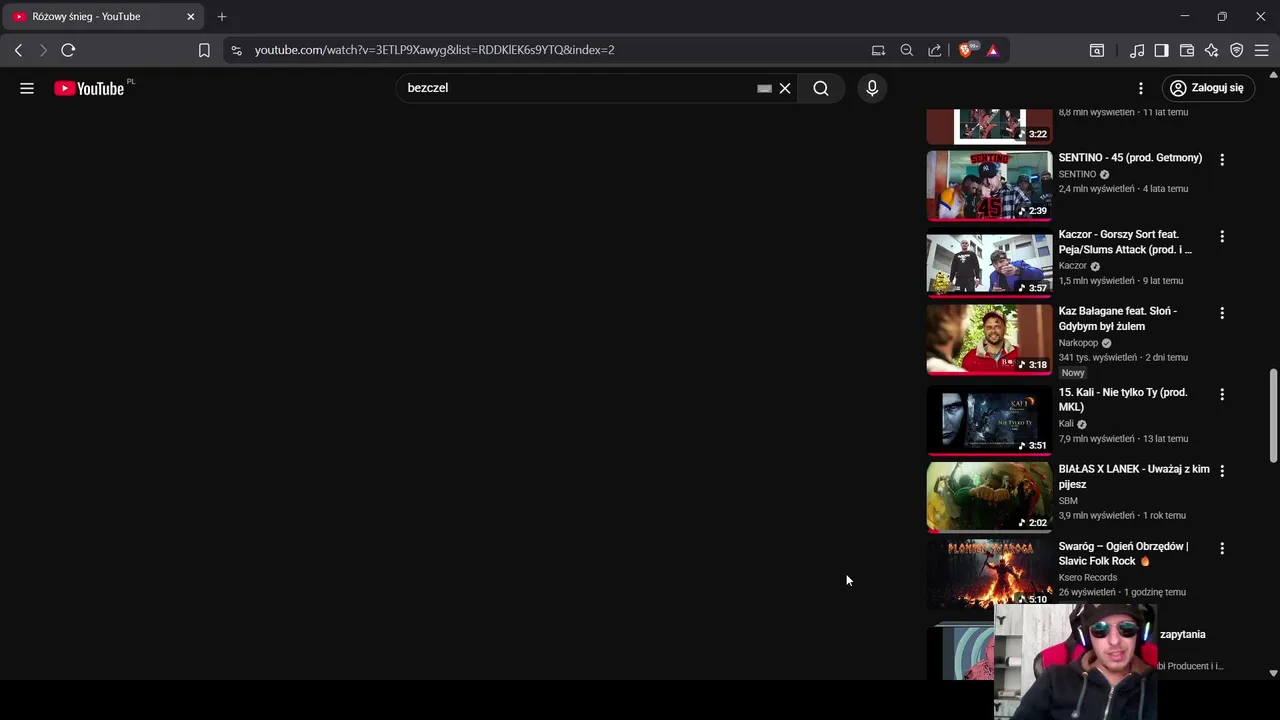1280x720 pixels.
Task: Open title Swaróg – Ogień Obrzędów
Action: click(1124, 554)
